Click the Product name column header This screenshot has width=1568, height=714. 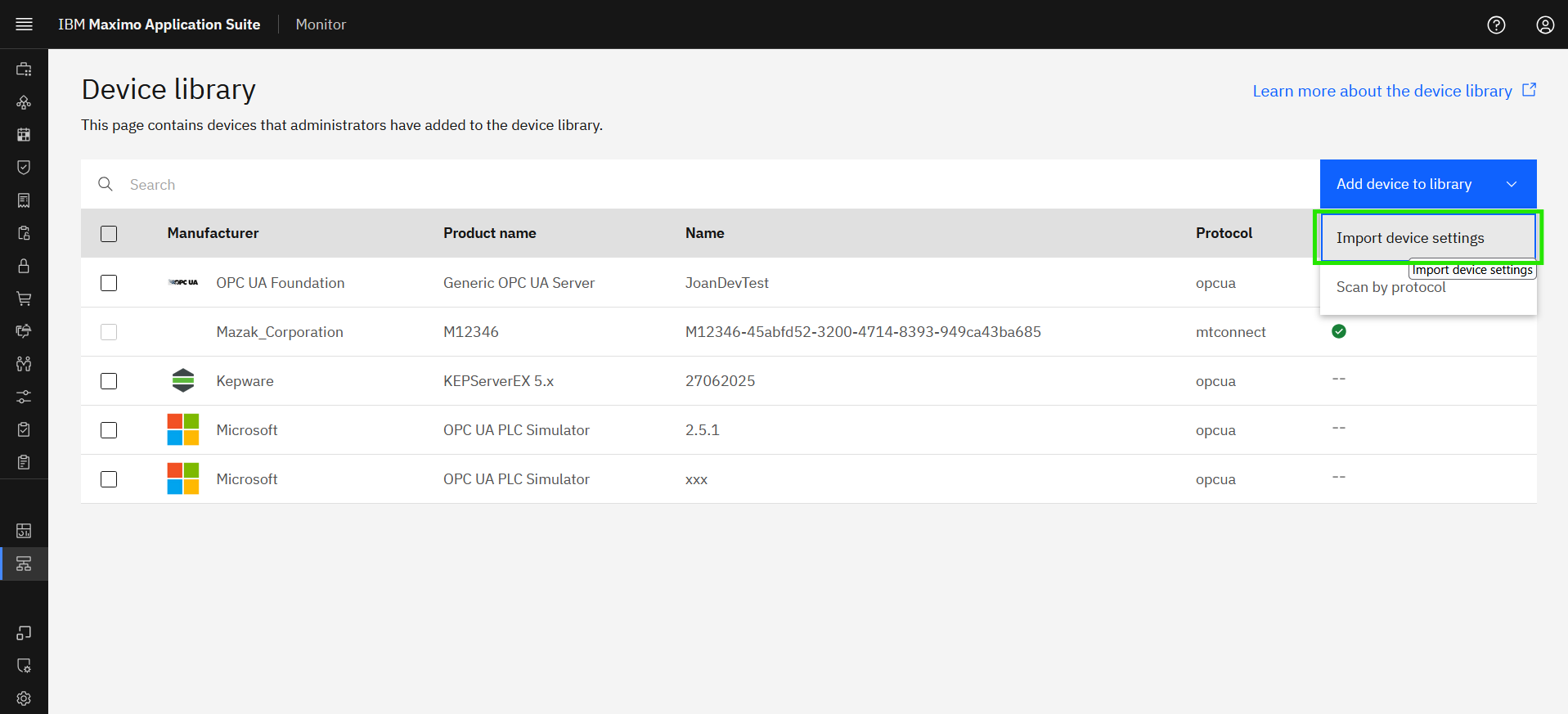point(490,233)
